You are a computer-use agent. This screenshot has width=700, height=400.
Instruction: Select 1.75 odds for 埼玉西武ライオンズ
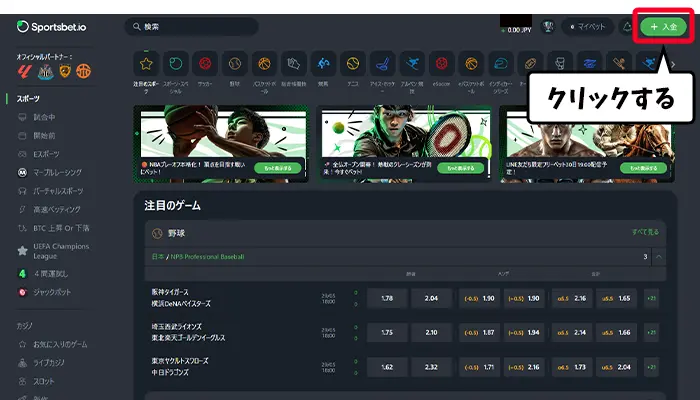point(387,333)
